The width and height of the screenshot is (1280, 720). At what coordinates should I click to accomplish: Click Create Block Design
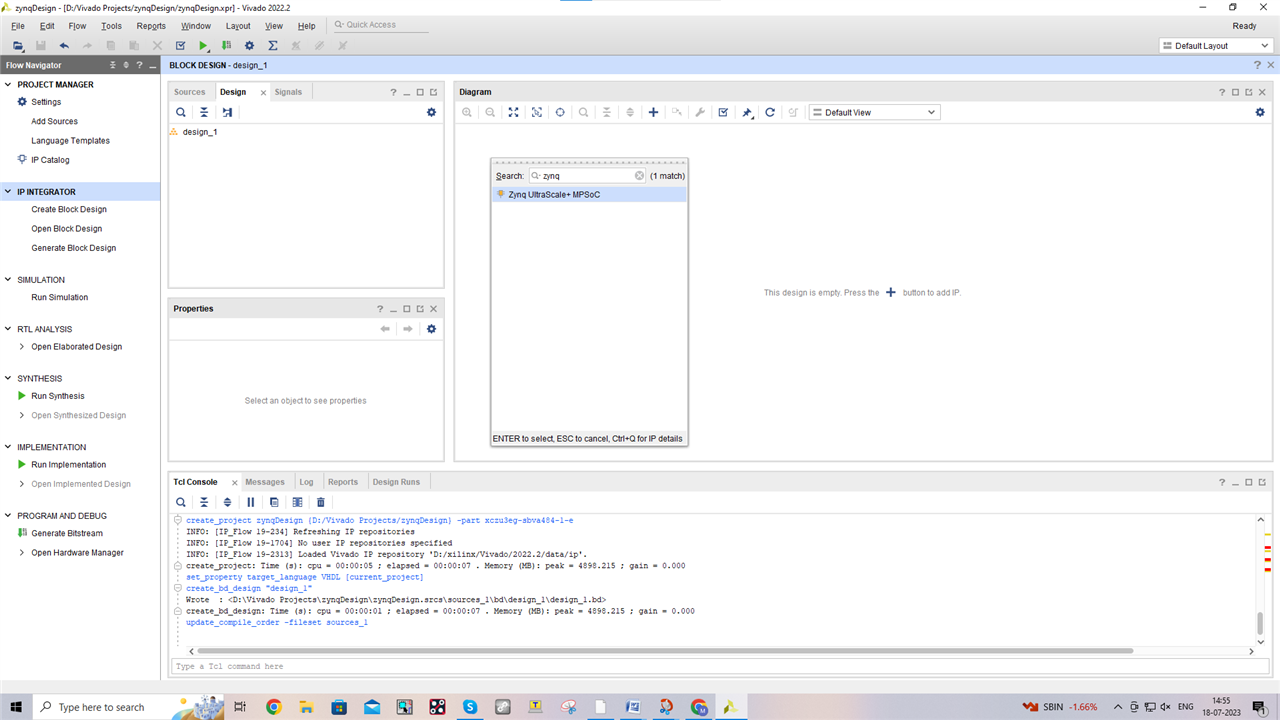pos(69,210)
